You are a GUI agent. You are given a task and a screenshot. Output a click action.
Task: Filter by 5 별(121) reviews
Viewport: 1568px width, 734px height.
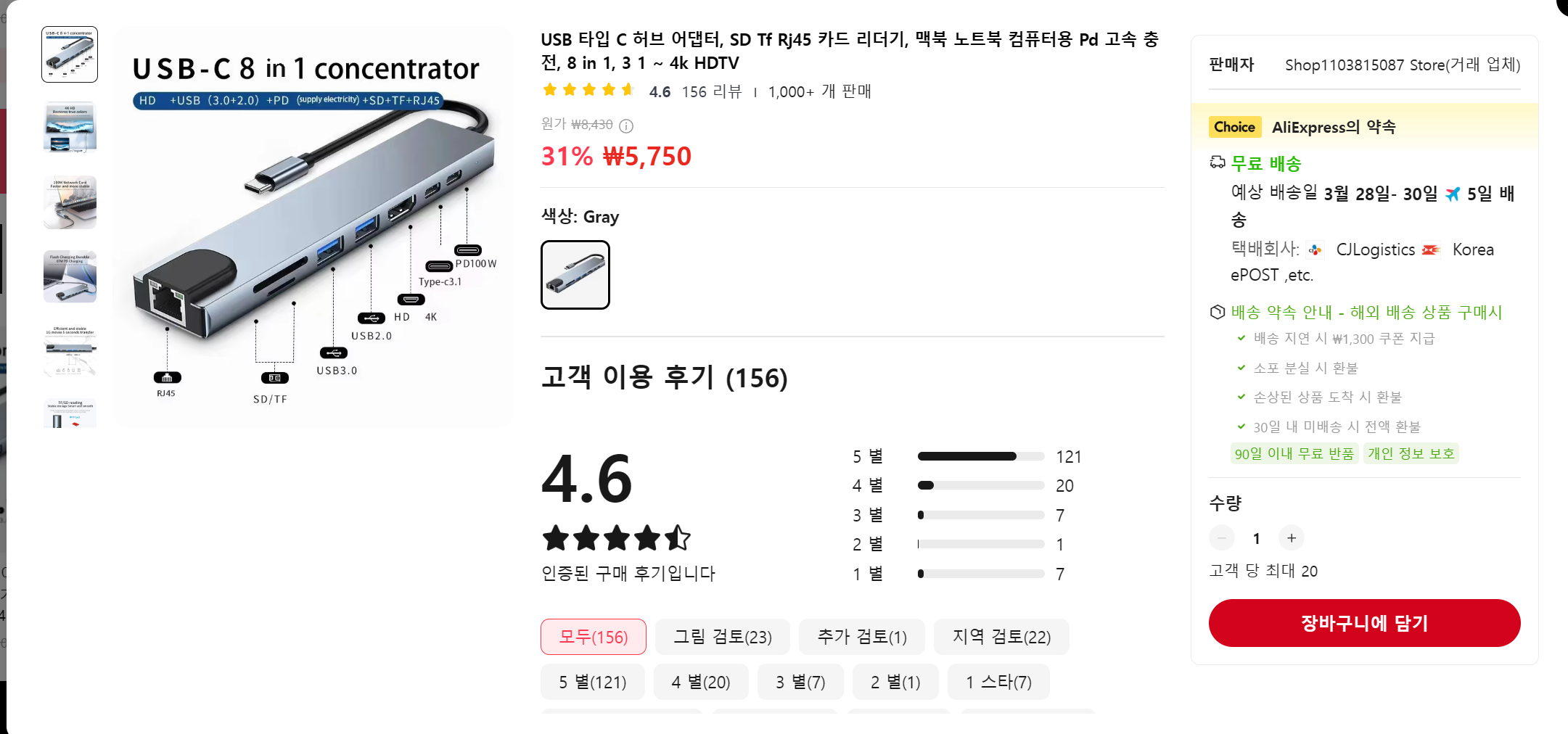tap(592, 683)
